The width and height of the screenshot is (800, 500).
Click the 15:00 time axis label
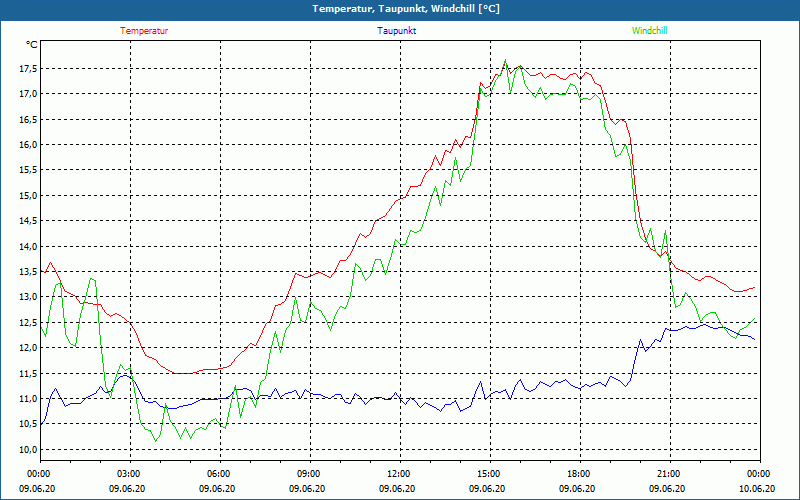pyautogui.click(x=490, y=474)
